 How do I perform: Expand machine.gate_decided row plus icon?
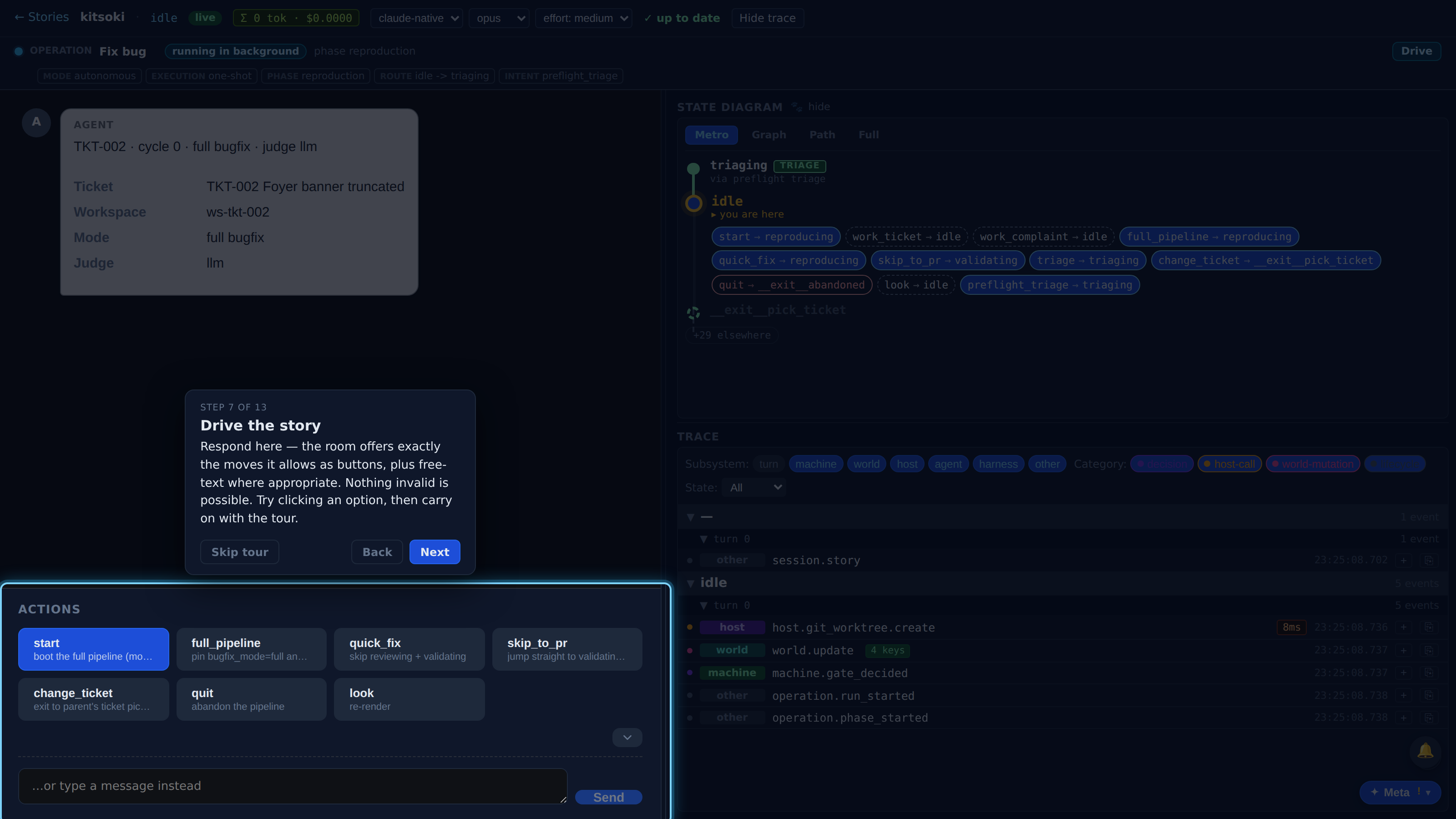1403,672
